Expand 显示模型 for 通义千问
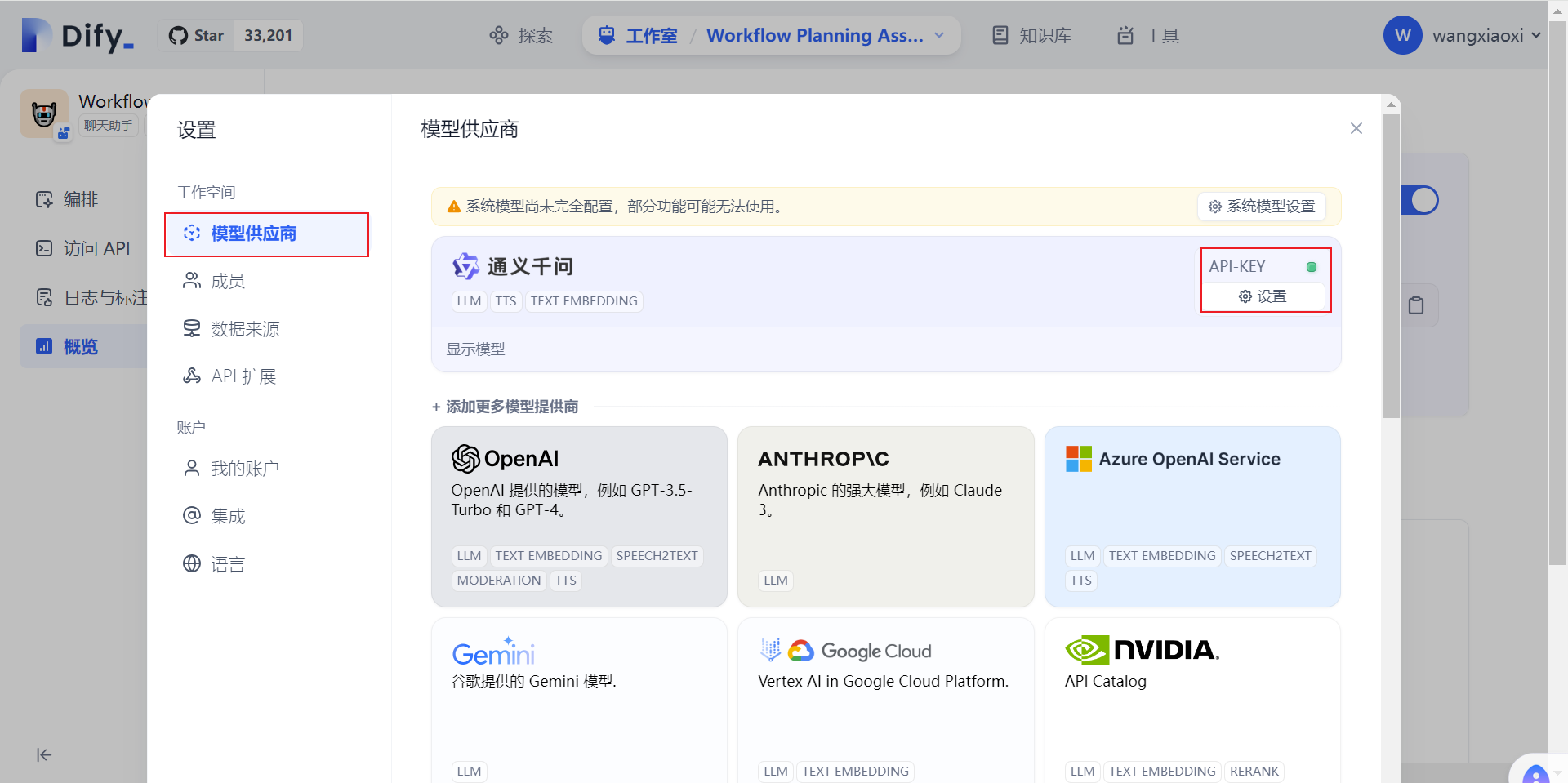Screen dimensions: 1568x783 (x=475, y=349)
